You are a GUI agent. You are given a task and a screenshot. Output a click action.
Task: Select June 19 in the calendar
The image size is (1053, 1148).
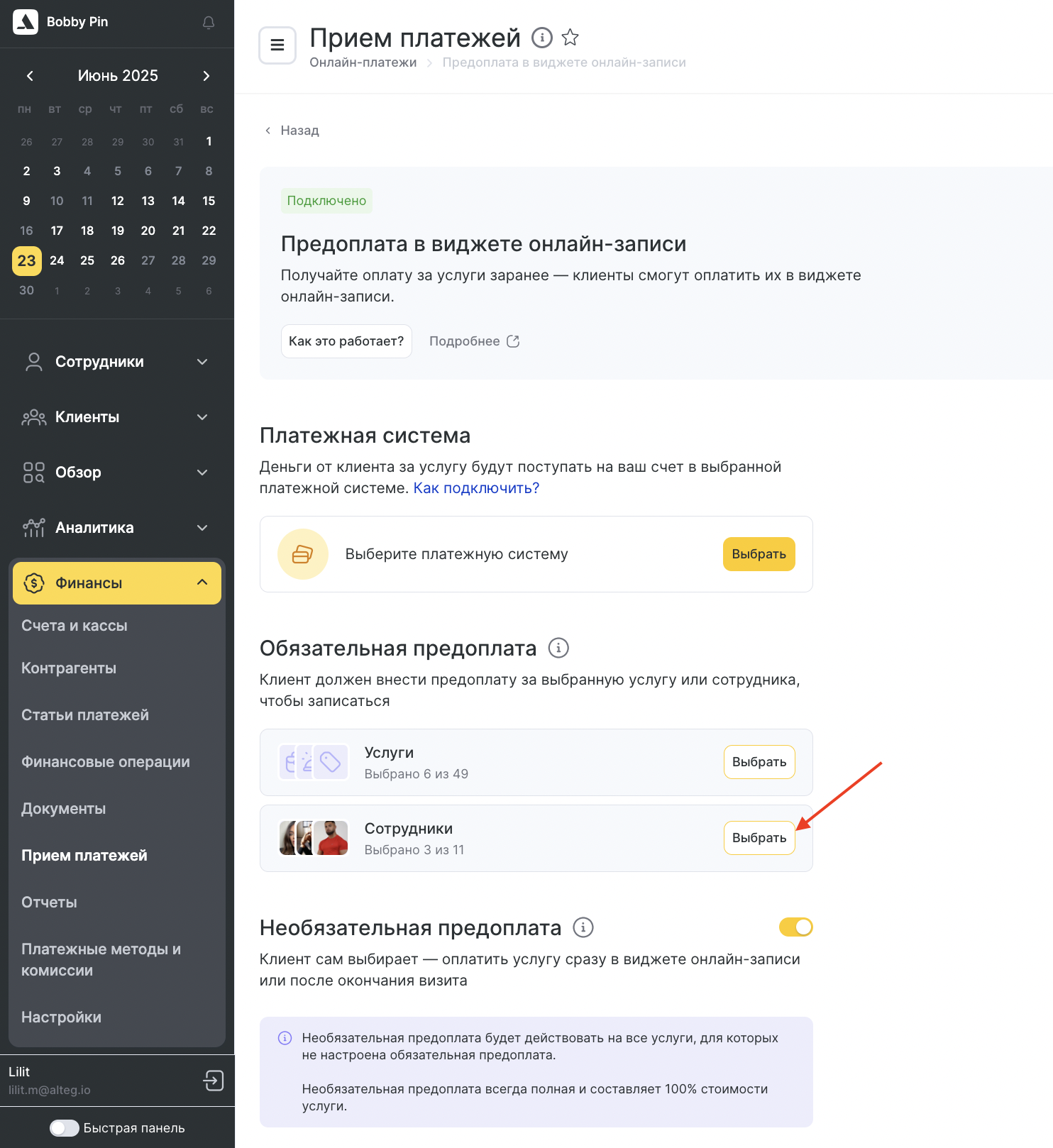coord(118,231)
